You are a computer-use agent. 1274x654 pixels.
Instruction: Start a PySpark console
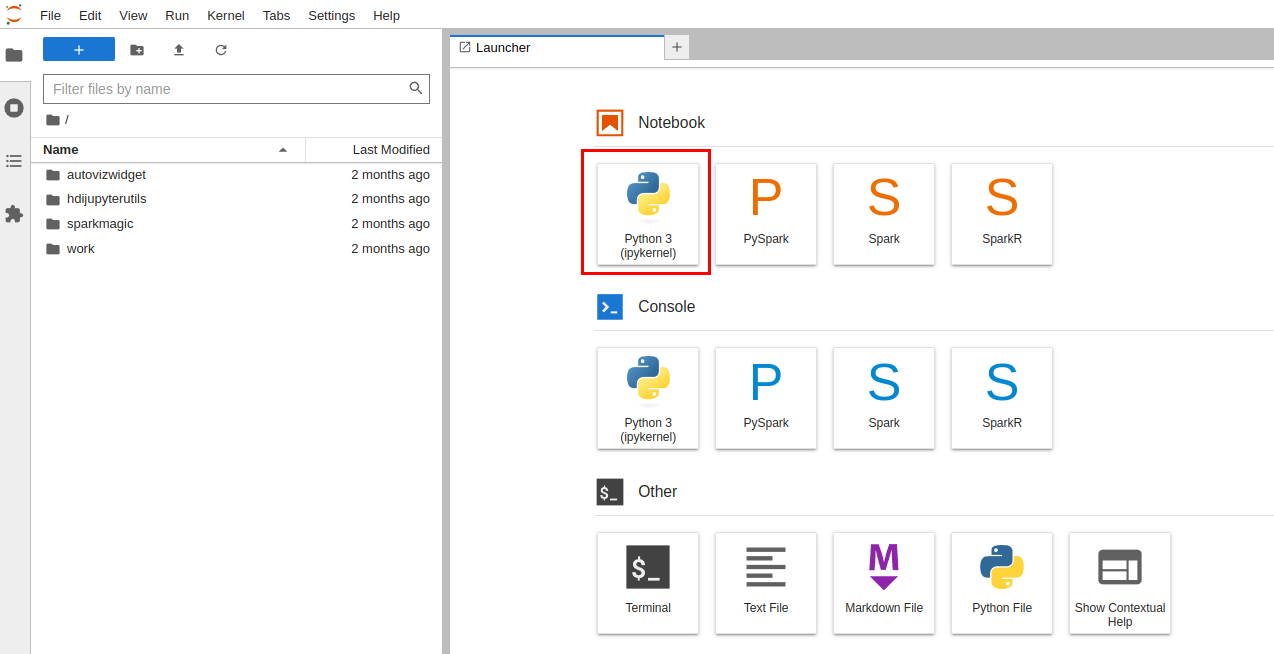point(766,398)
